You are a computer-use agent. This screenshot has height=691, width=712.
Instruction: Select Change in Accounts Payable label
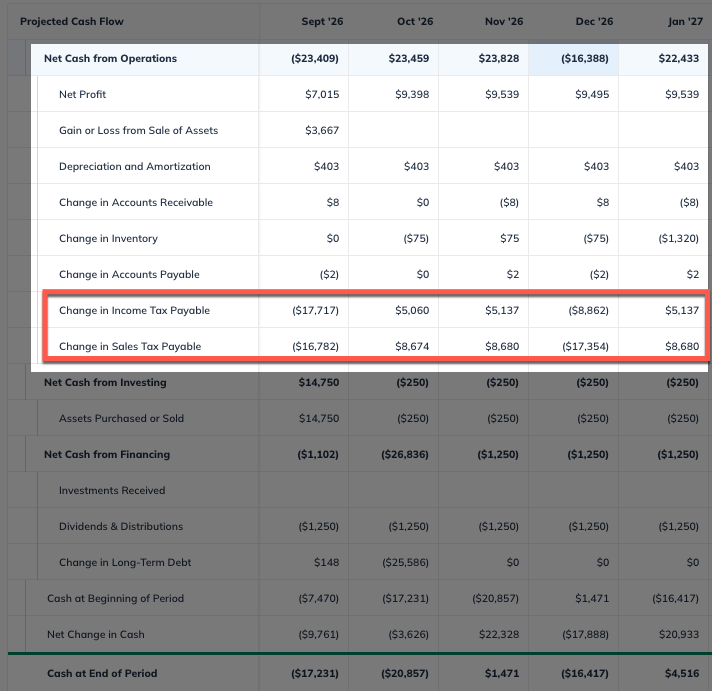129,274
